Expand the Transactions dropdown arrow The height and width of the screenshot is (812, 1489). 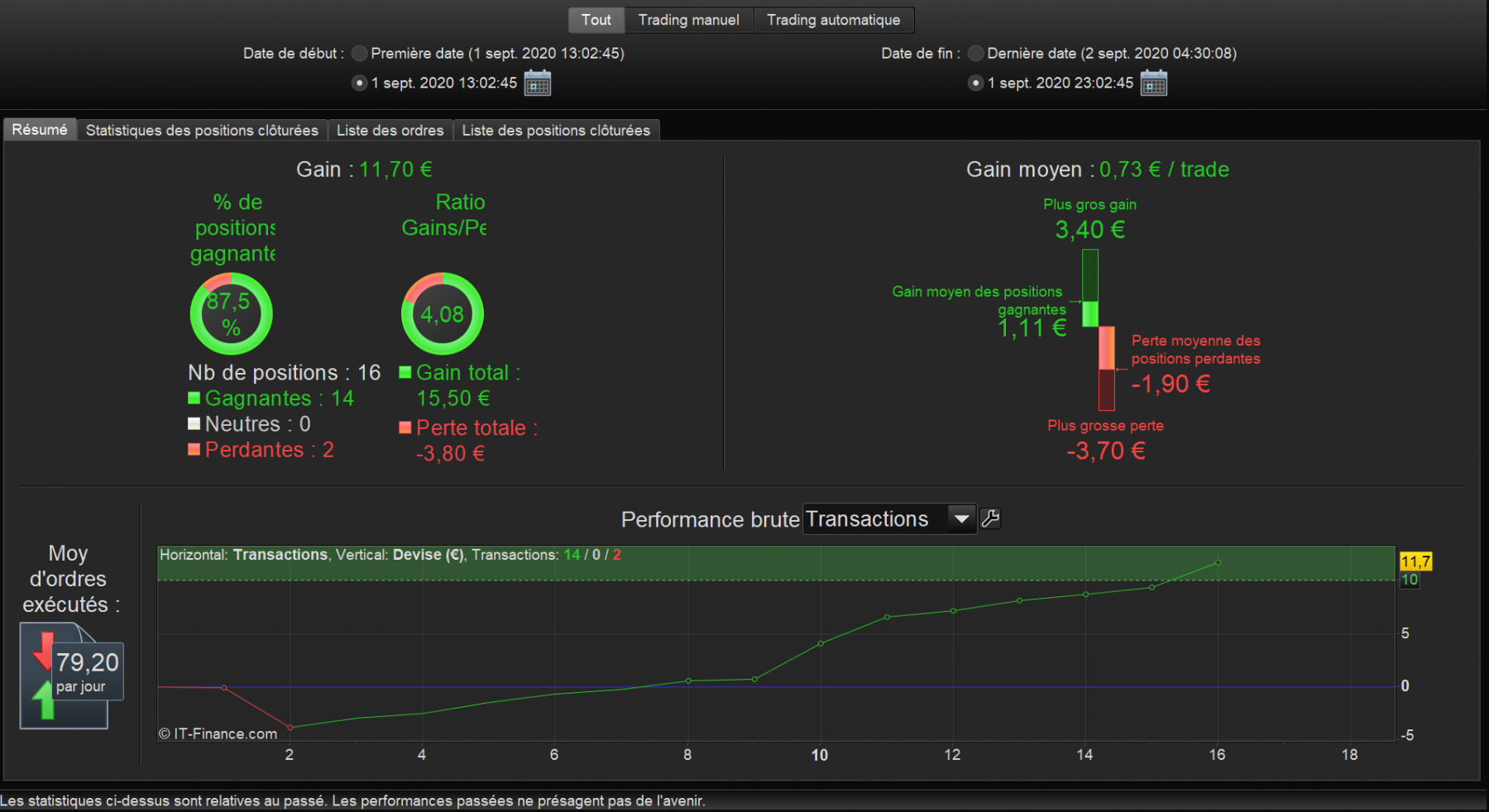(x=961, y=519)
